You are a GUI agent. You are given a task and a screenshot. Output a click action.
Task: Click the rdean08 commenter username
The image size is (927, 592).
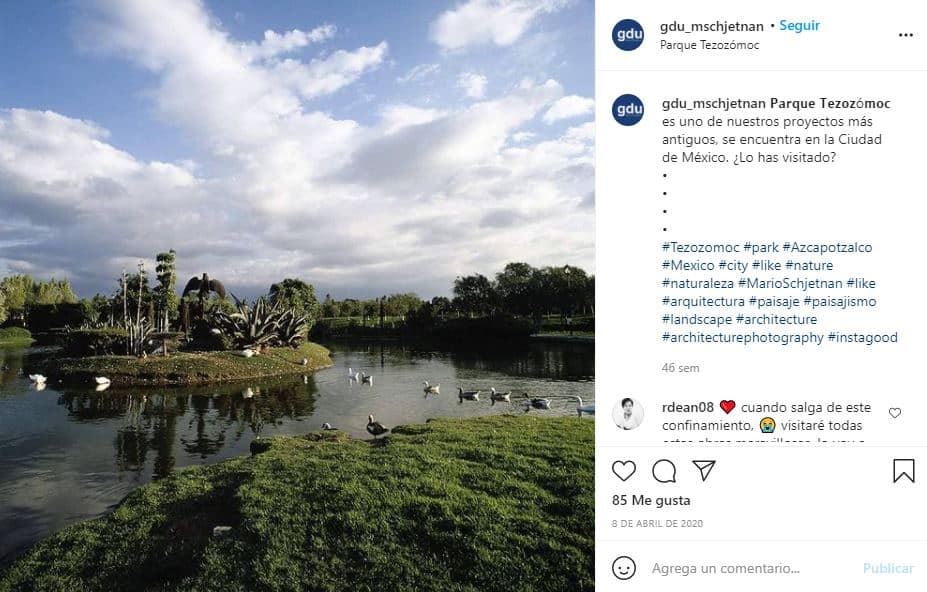coord(688,407)
